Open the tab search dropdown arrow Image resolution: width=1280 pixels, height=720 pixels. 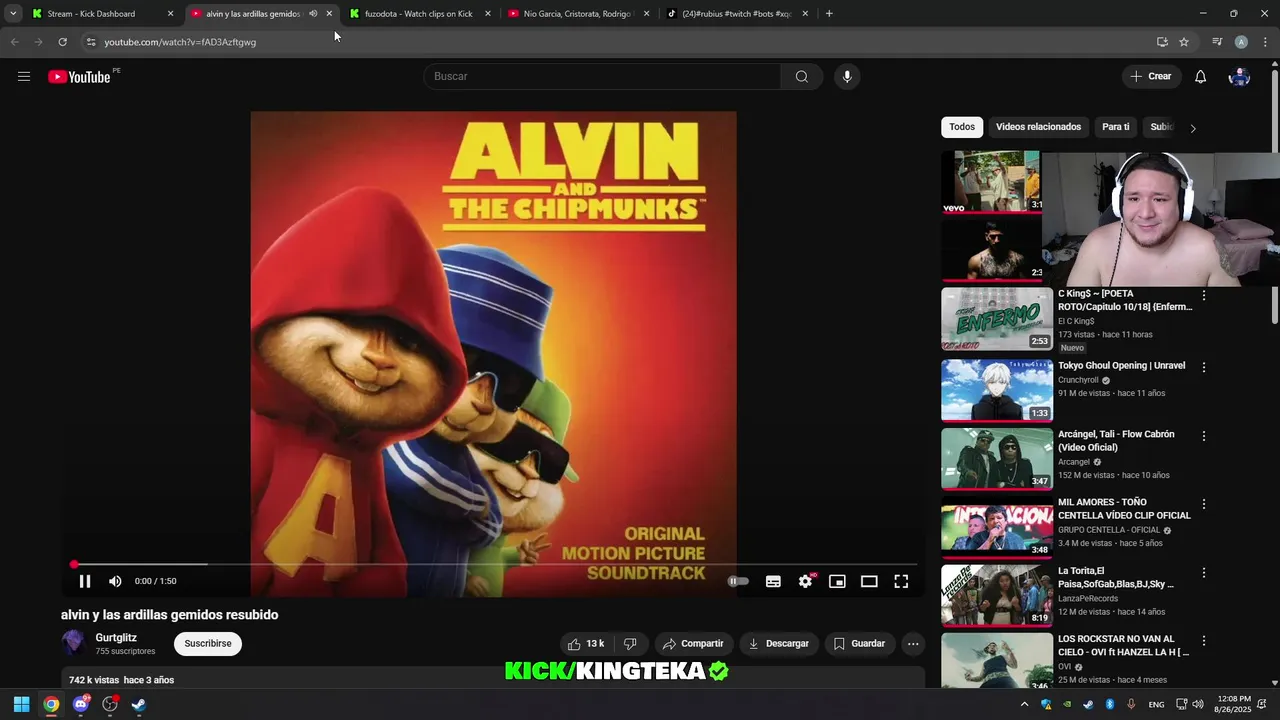[13, 14]
